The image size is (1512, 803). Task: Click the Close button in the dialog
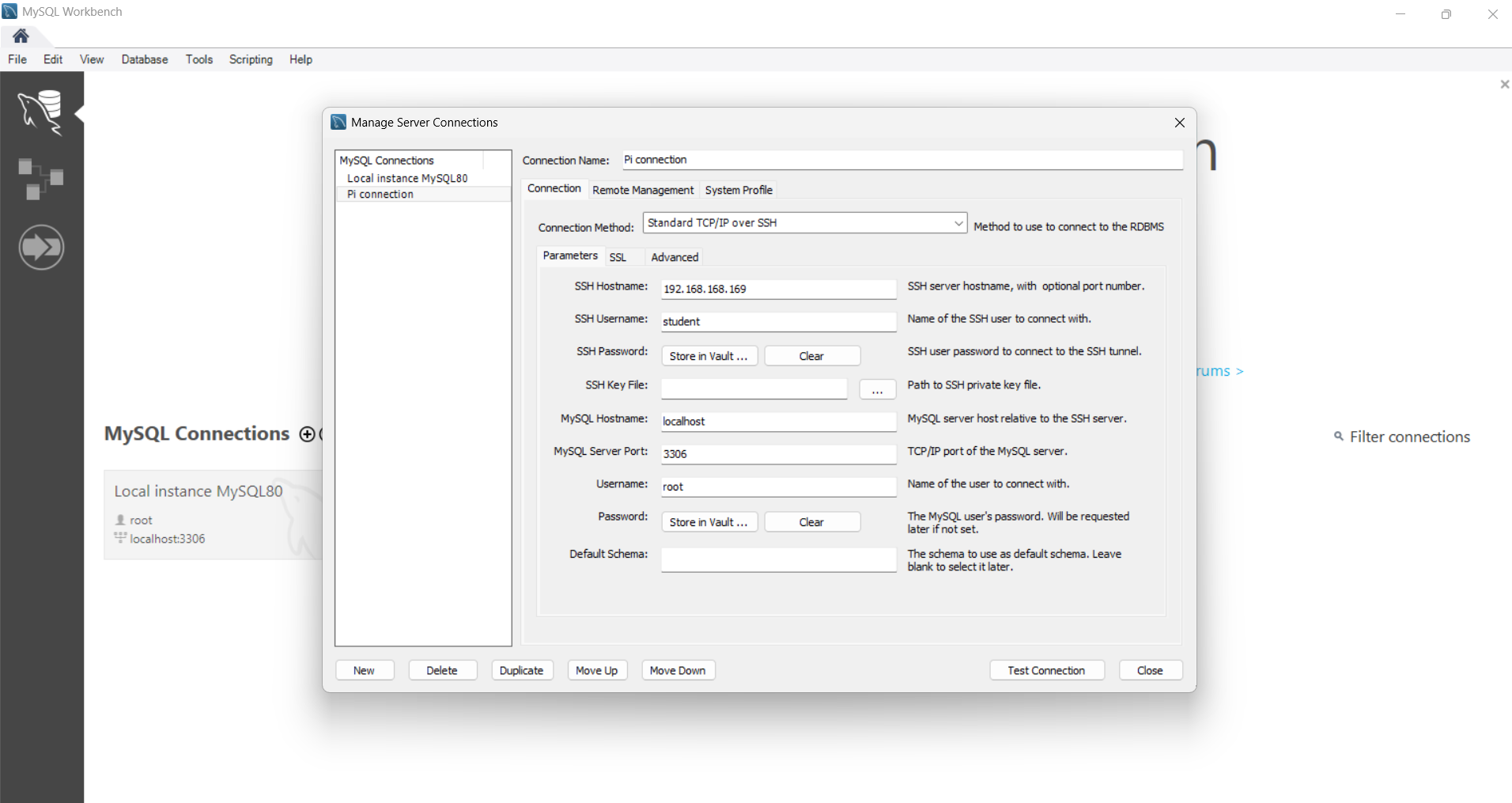[x=1150, y=670]
